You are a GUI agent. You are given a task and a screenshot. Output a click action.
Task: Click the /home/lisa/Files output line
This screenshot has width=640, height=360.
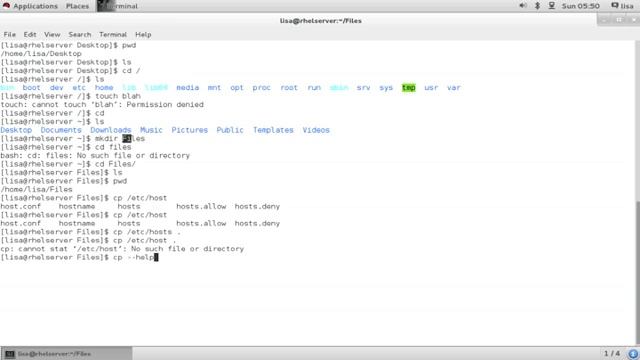click(36, 189)
